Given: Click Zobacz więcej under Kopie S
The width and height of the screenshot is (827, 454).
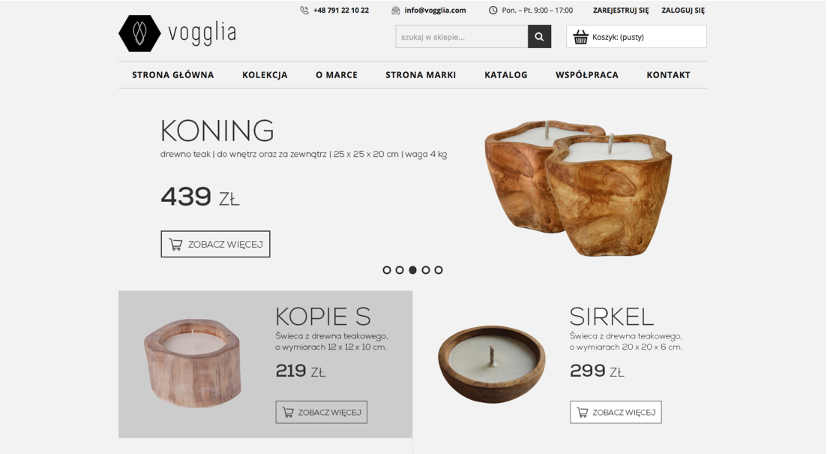Looking at the screenshot, I should [322, 412].
